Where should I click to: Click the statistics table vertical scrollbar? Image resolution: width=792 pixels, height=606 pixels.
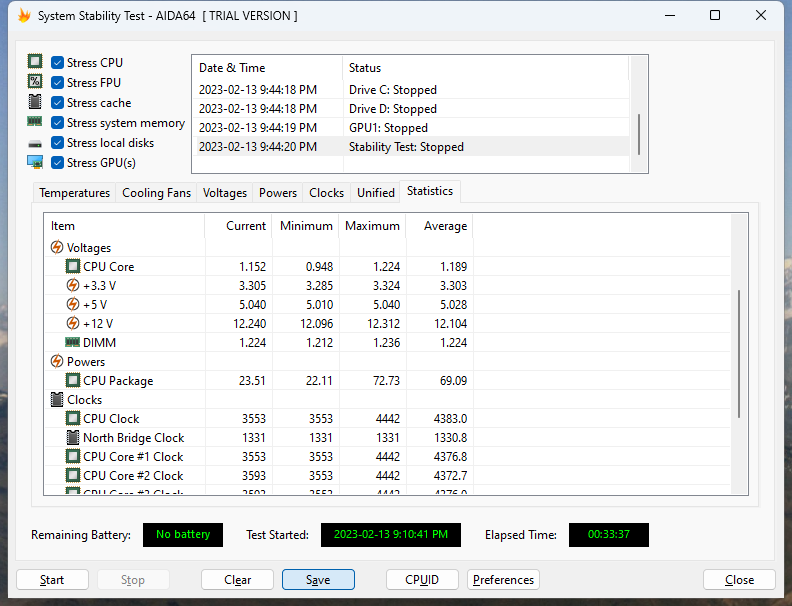pyautogui.click(x=739, y=354)
